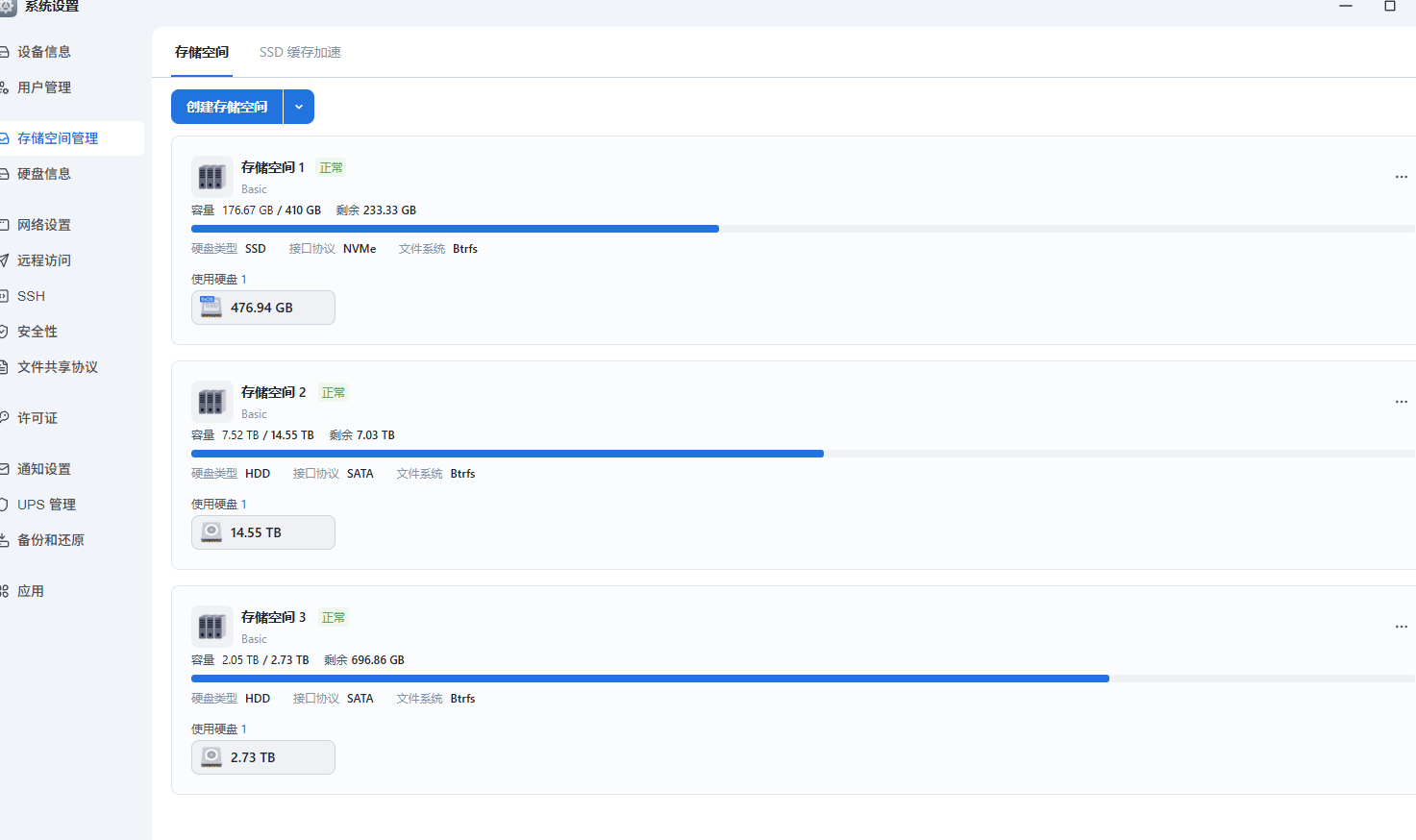The width and height of the screenshot is (1416, 840).
Task: Open more options for 存储空间 1
Action: (1401, 177)
